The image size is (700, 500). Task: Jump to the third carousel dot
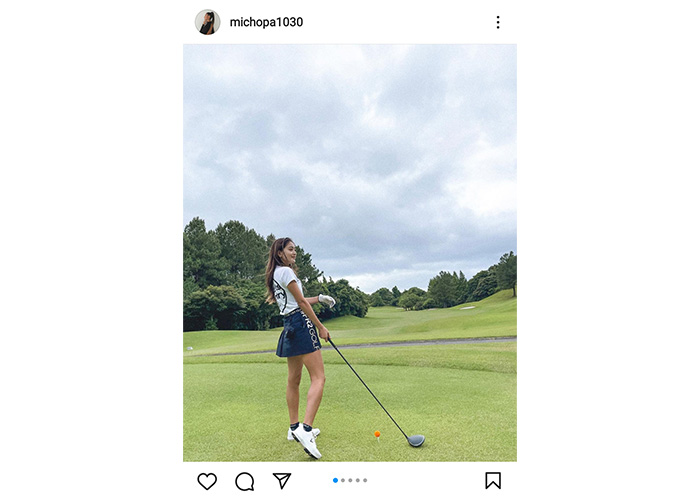[350, 480]
